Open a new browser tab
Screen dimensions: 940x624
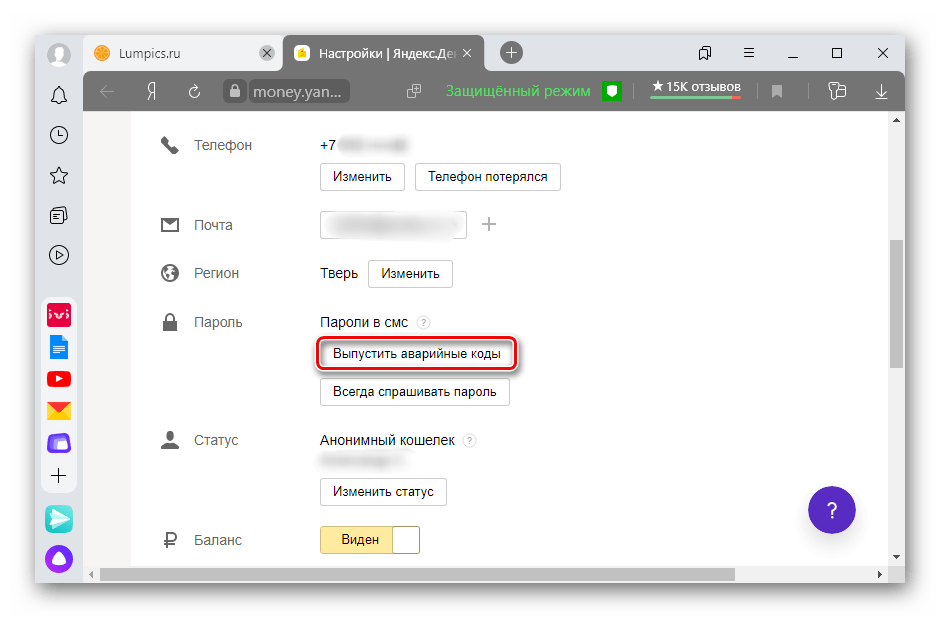(511, 53)
